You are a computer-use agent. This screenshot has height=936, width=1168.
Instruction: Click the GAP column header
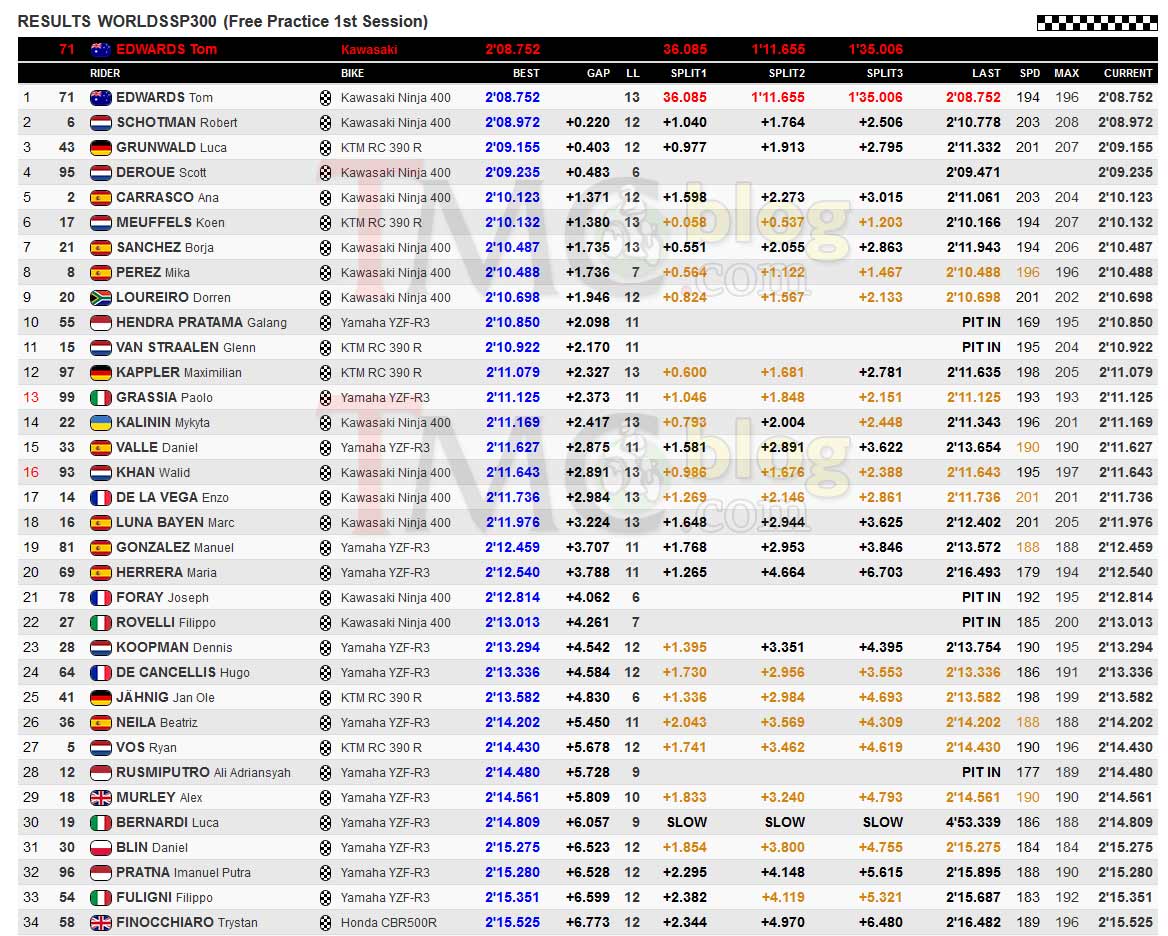click(598, 73)
